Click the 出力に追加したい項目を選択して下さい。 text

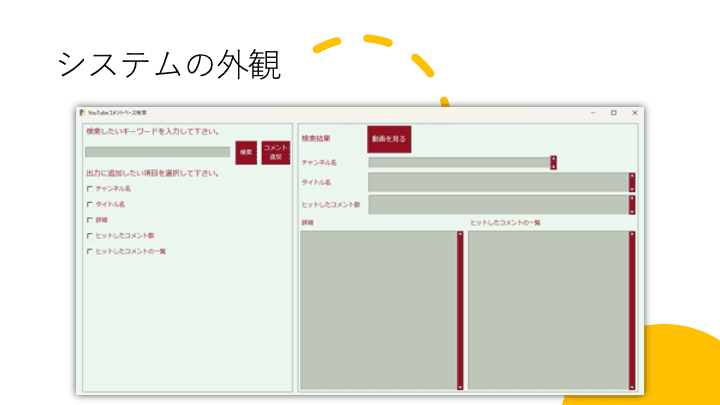pos(153,174)
